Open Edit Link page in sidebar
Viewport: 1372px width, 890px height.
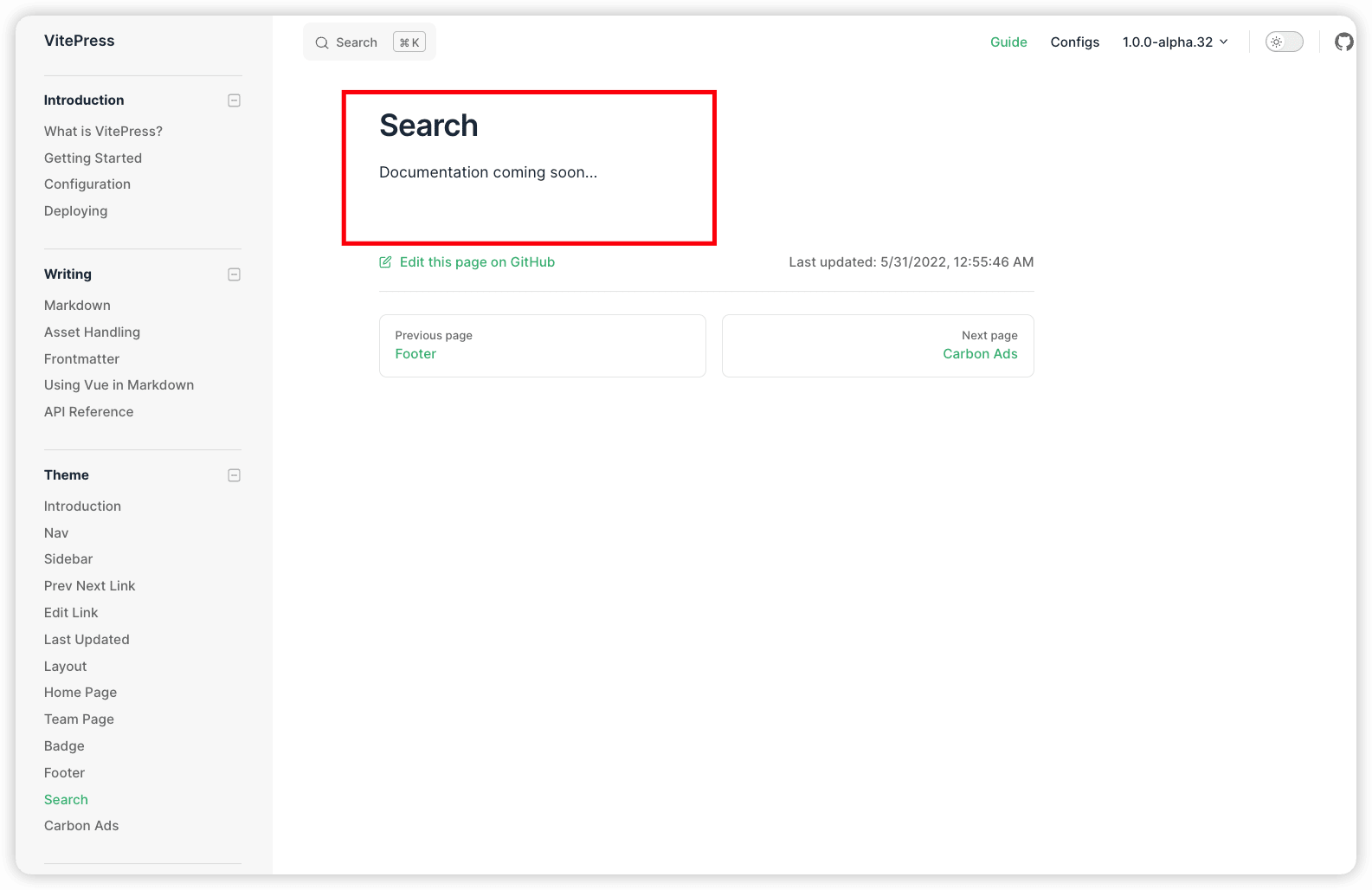click(x=71, y=613)
